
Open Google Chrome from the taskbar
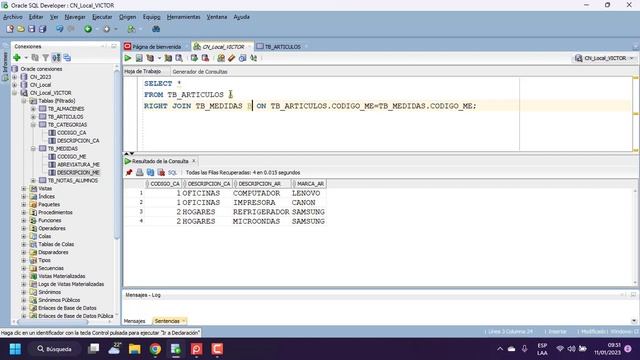point(155,349)
